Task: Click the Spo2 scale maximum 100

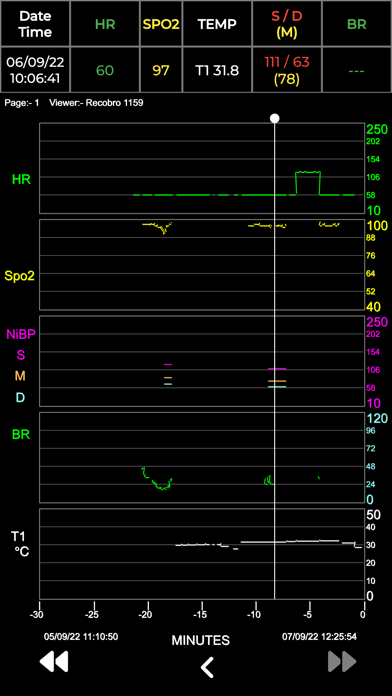Action: click(377, 225)
